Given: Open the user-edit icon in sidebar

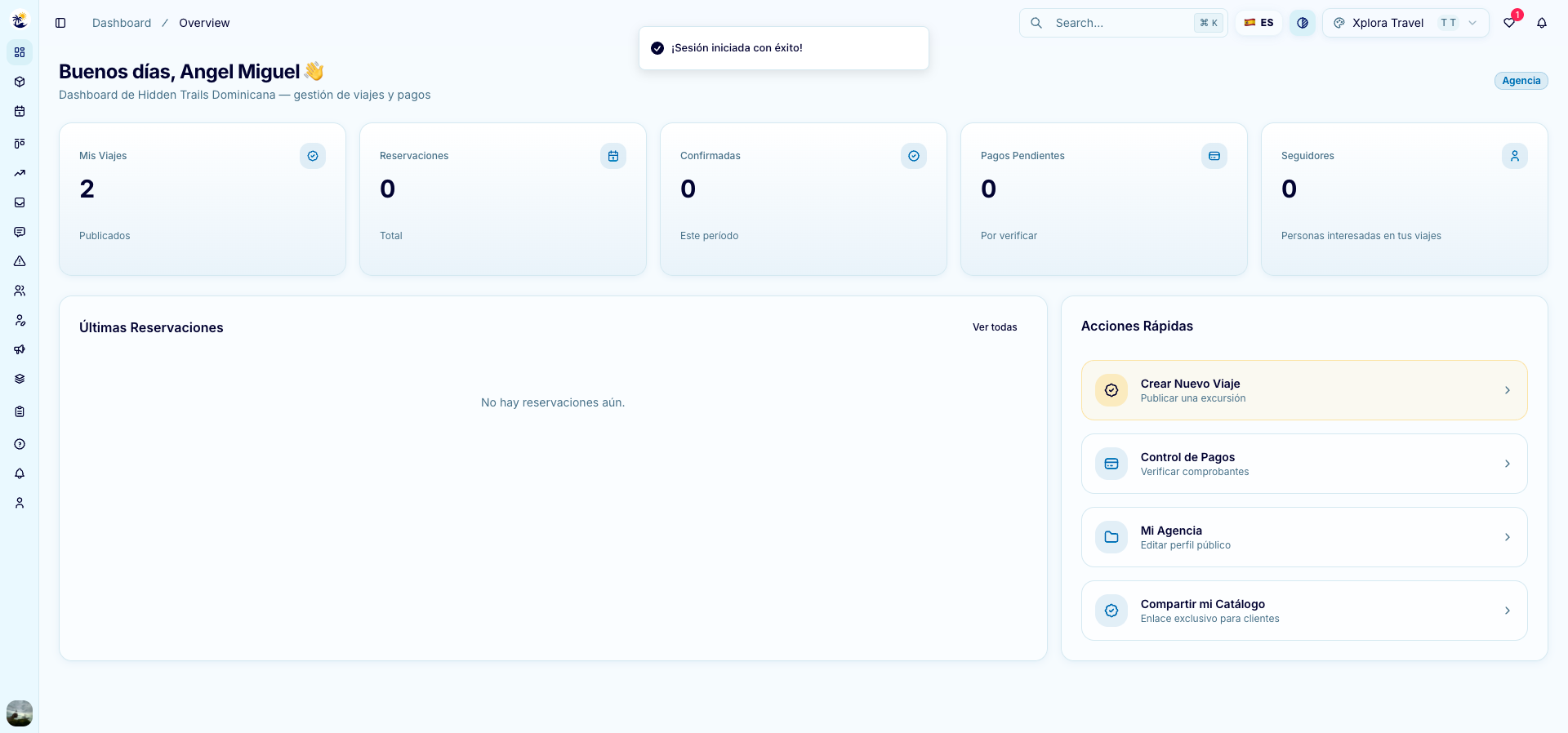Looking at the screenshot, I should (20, 320).
